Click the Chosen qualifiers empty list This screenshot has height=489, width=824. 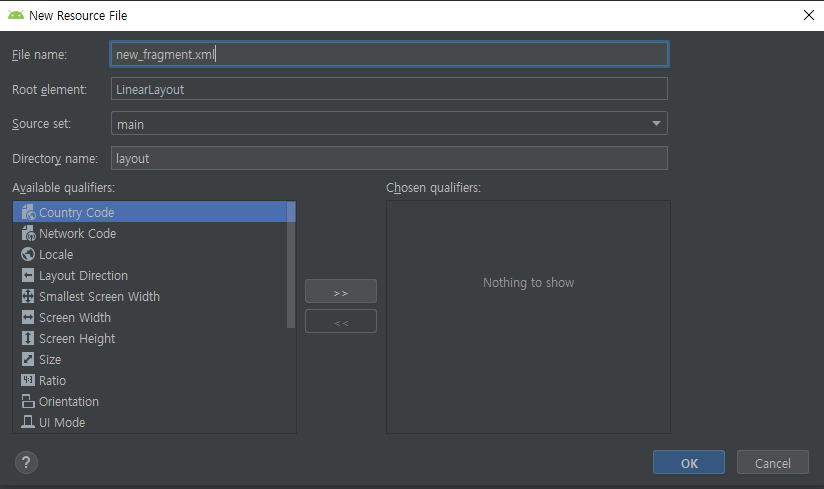point(529,317)
